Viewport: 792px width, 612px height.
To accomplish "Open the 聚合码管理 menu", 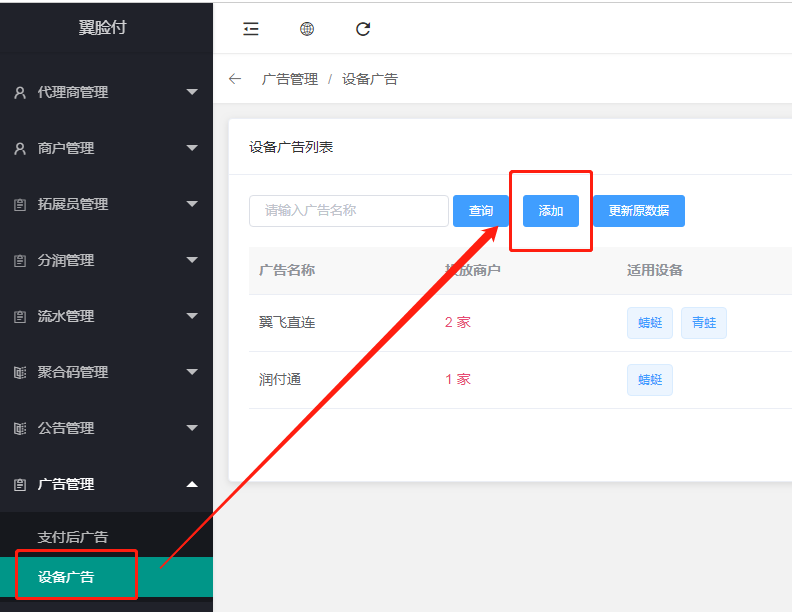I will 106,373.
